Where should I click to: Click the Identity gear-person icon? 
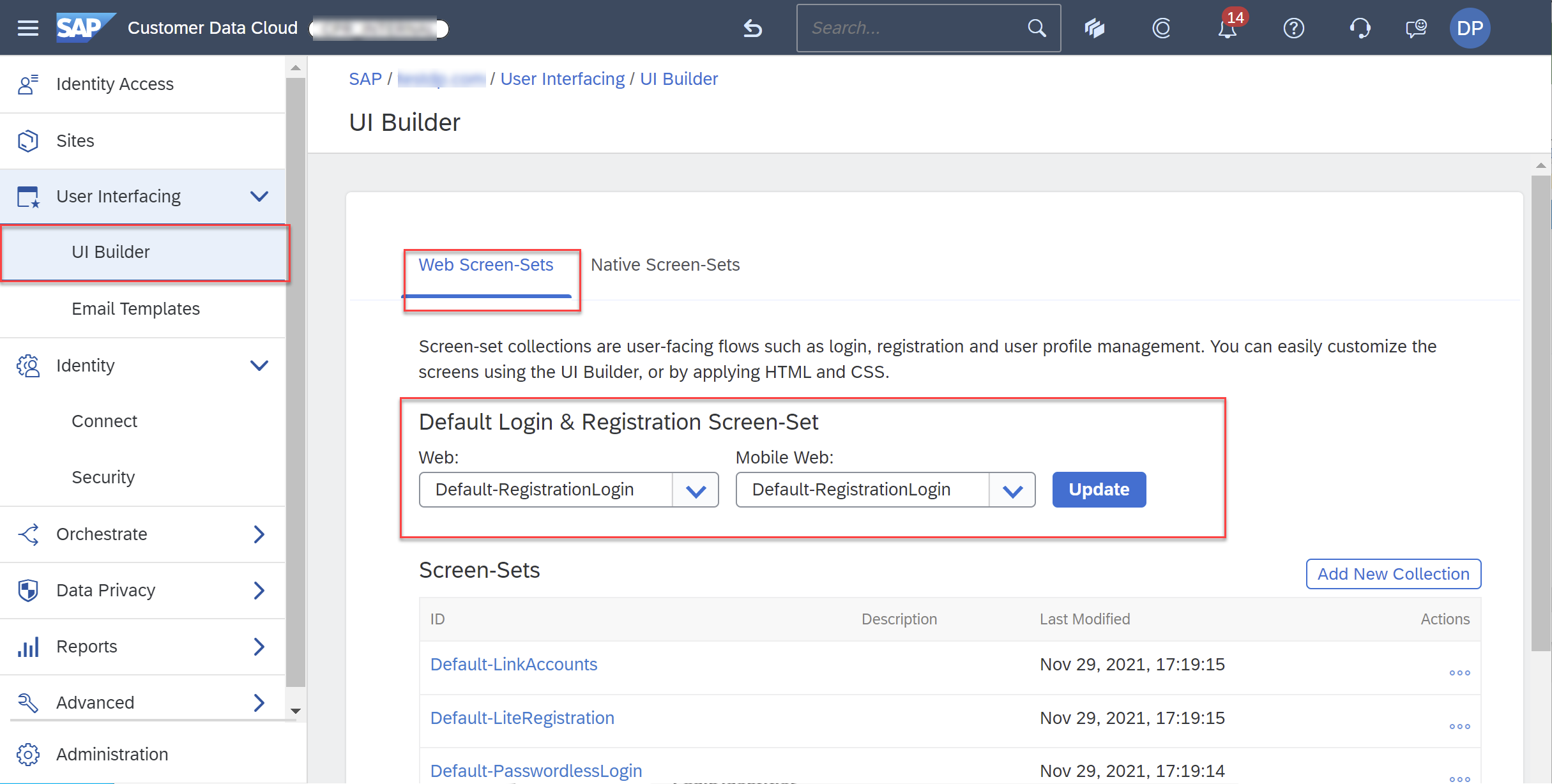tap(28, 366)
